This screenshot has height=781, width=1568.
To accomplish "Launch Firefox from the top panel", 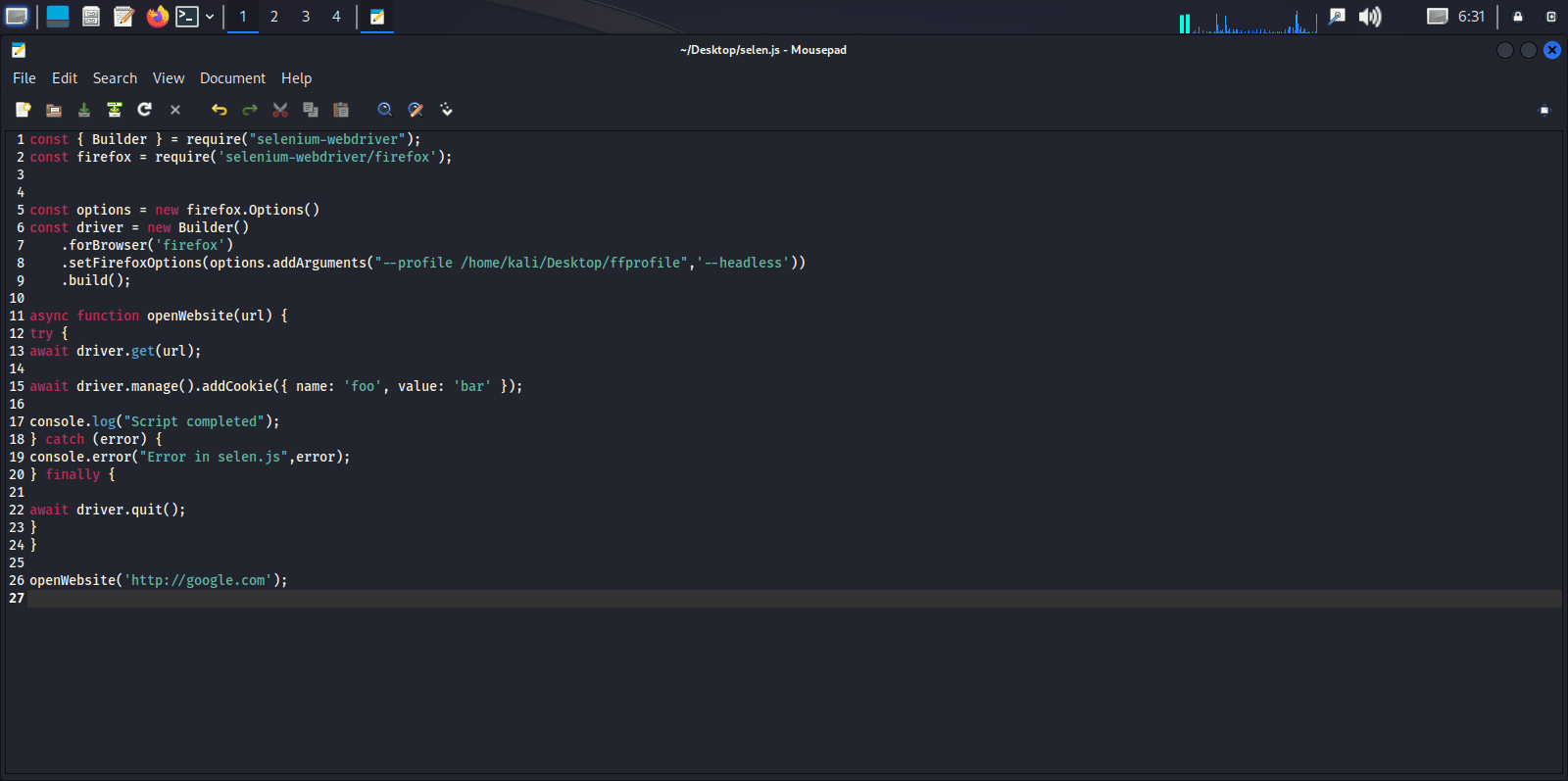I will 157,17.
